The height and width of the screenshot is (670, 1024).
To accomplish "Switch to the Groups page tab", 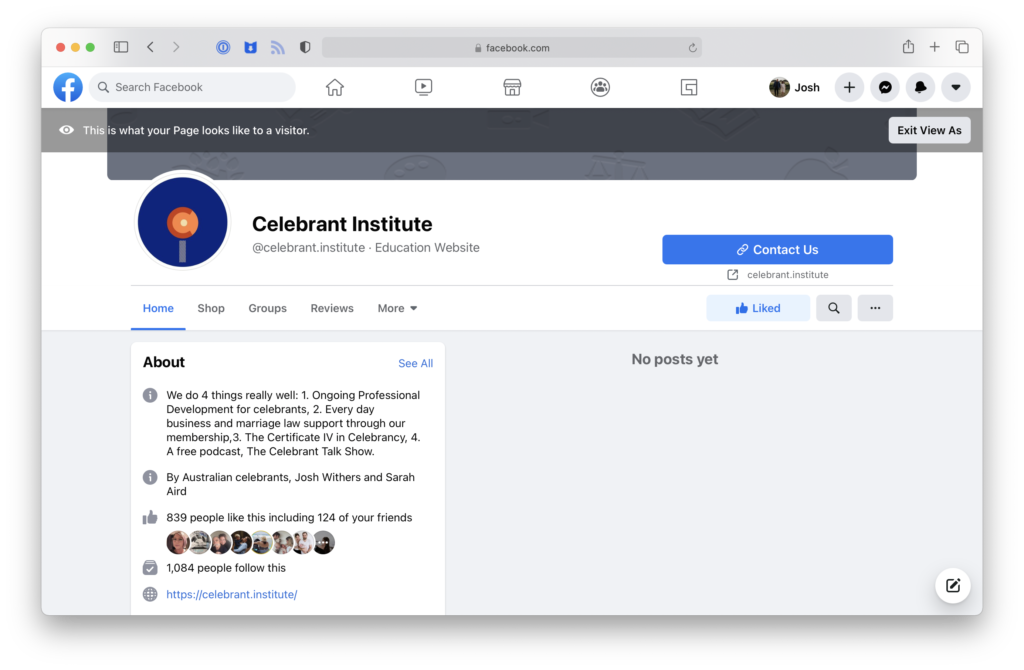I will coord(267,308).
